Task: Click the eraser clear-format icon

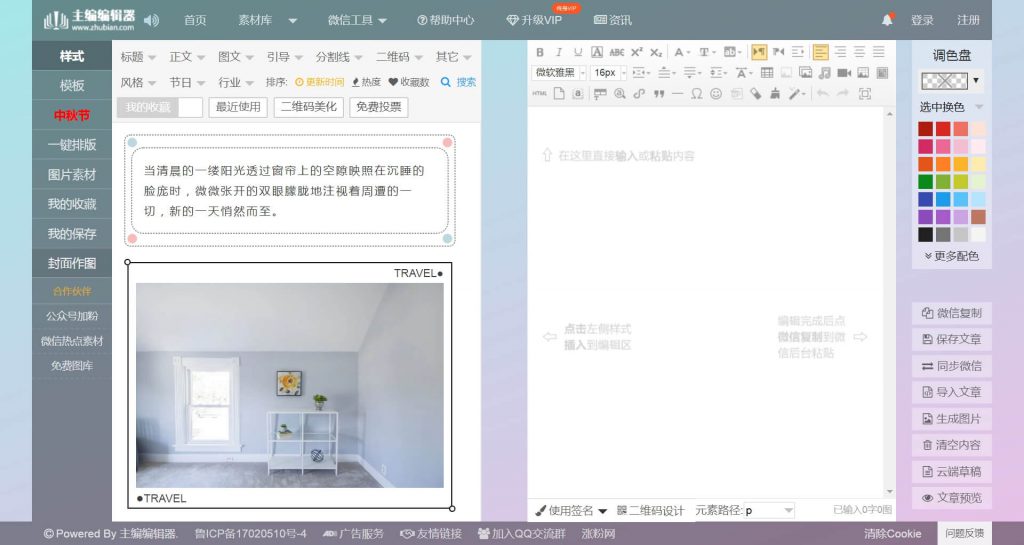Action: [755, 93]
